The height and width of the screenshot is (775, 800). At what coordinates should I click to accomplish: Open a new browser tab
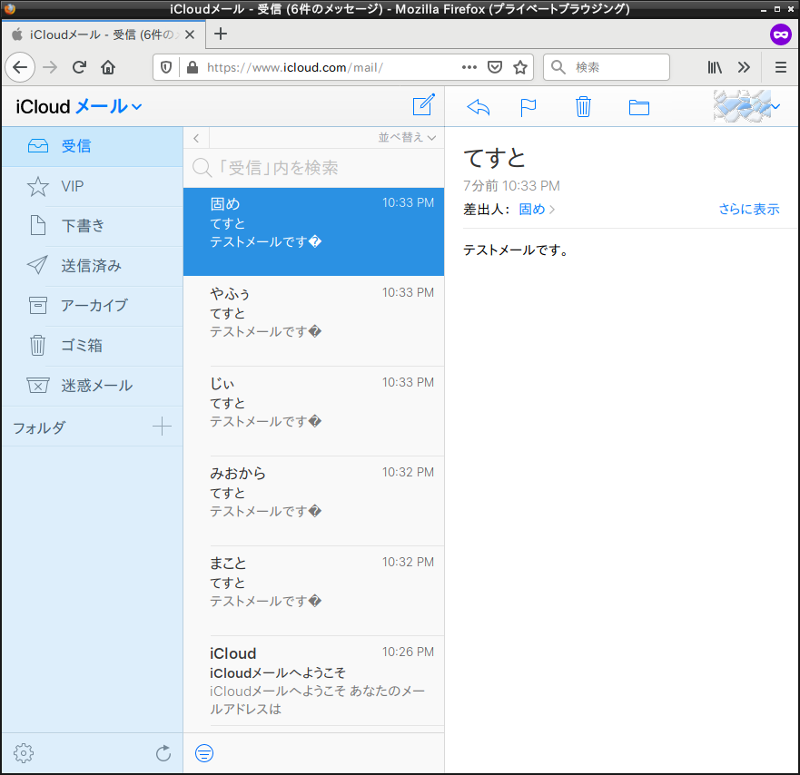click(220, 34)
